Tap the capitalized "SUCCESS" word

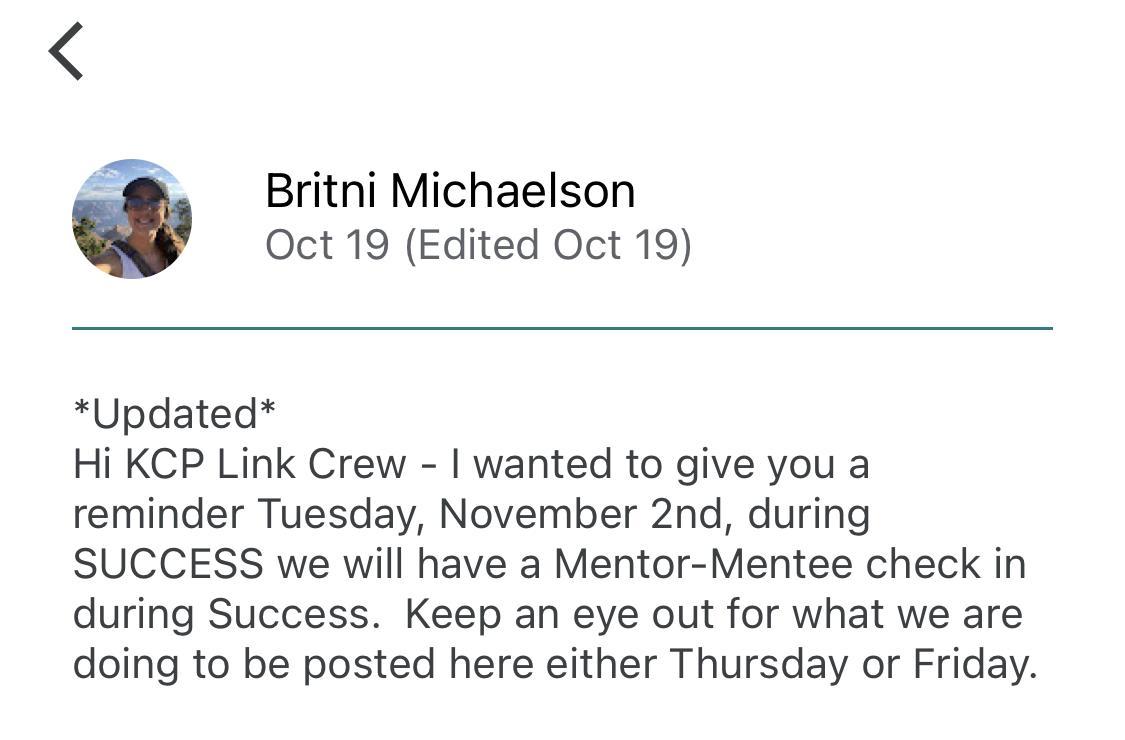(168, 564)
